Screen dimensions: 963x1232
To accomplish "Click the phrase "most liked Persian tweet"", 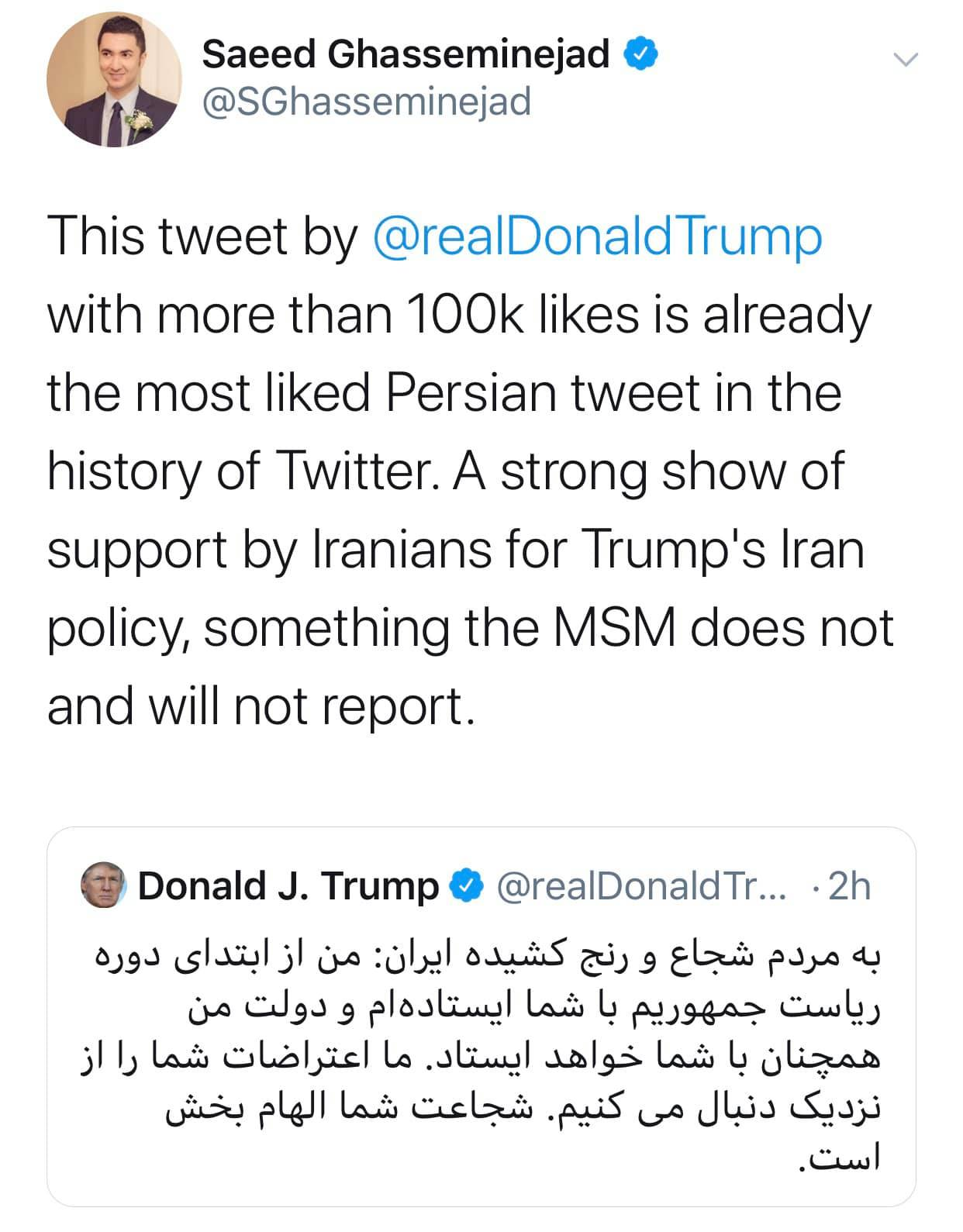I will pyautogui.click(x=397, y=392).
